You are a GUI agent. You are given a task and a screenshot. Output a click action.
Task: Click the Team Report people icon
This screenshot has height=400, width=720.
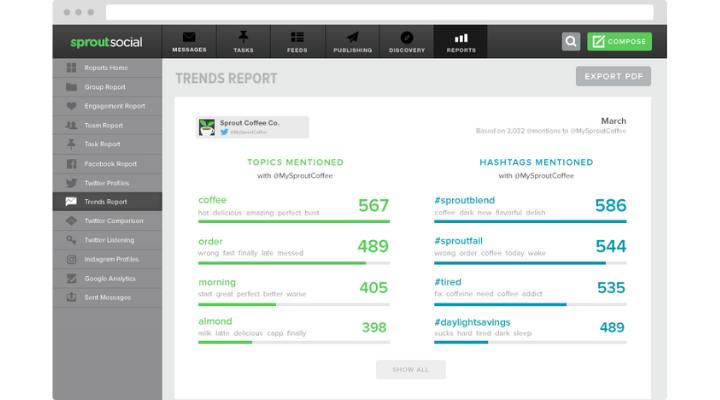pyautogui.click(x=71, y=125)
